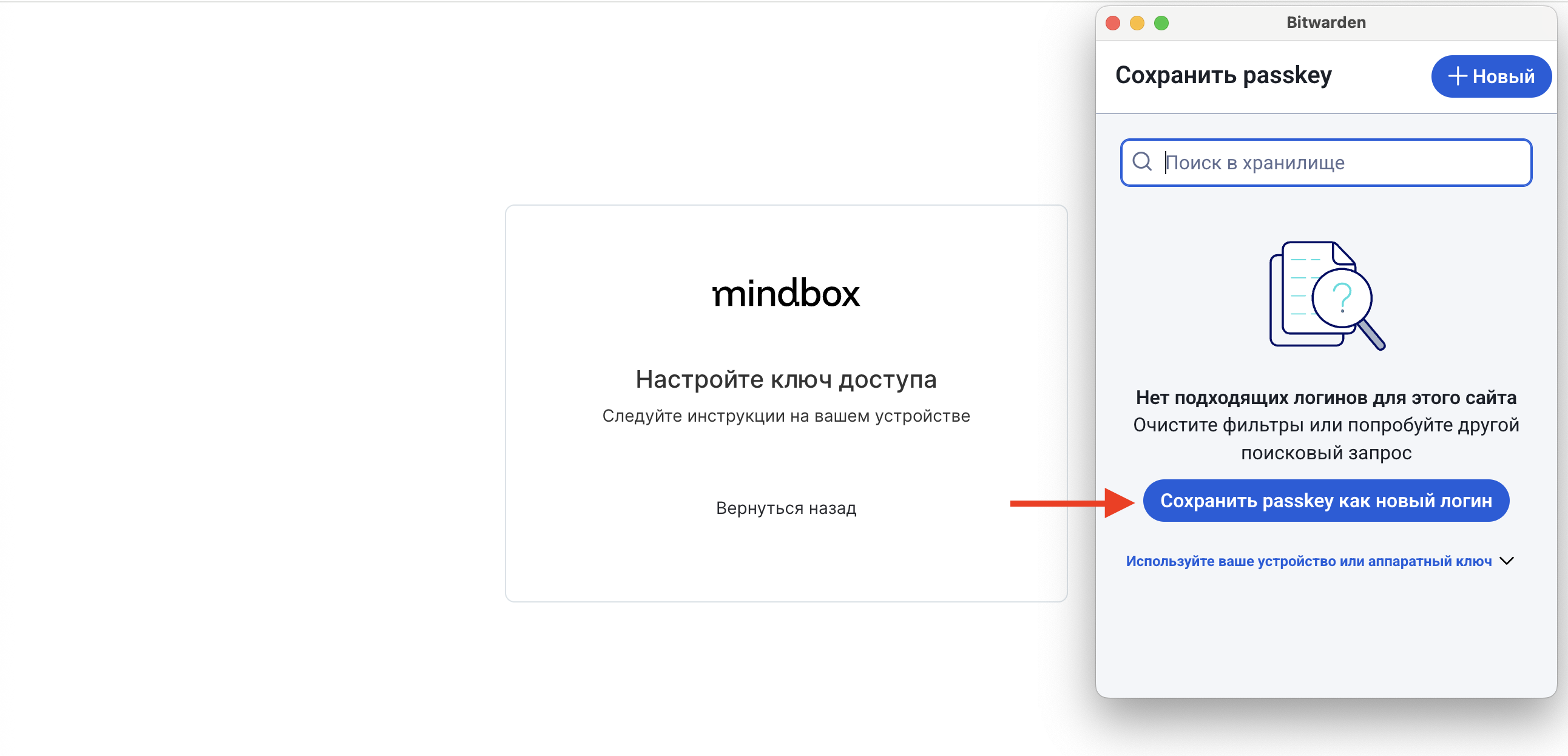
Task: Close the Bitwarden window with red button
Action: (x=1113, y=23)
